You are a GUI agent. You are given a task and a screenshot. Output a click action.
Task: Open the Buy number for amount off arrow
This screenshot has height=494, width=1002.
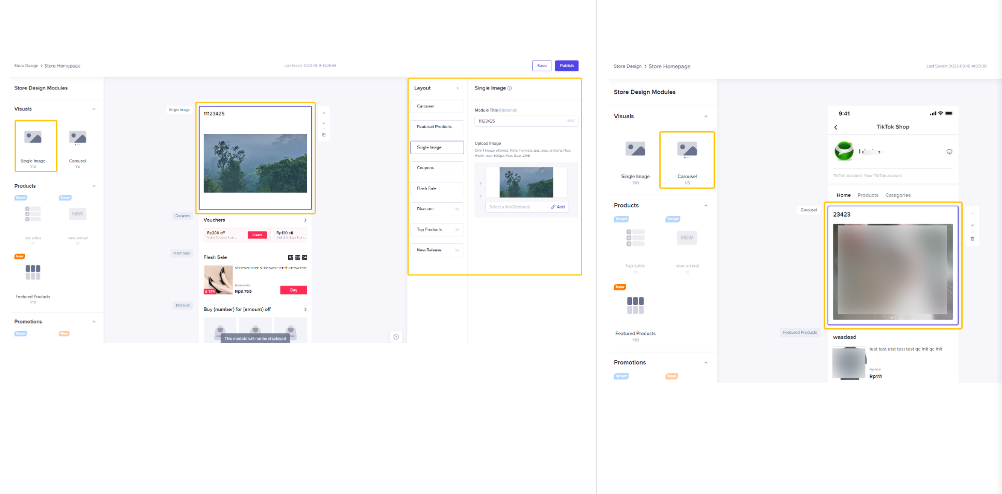pyautogui.click(x=304, y=309)
